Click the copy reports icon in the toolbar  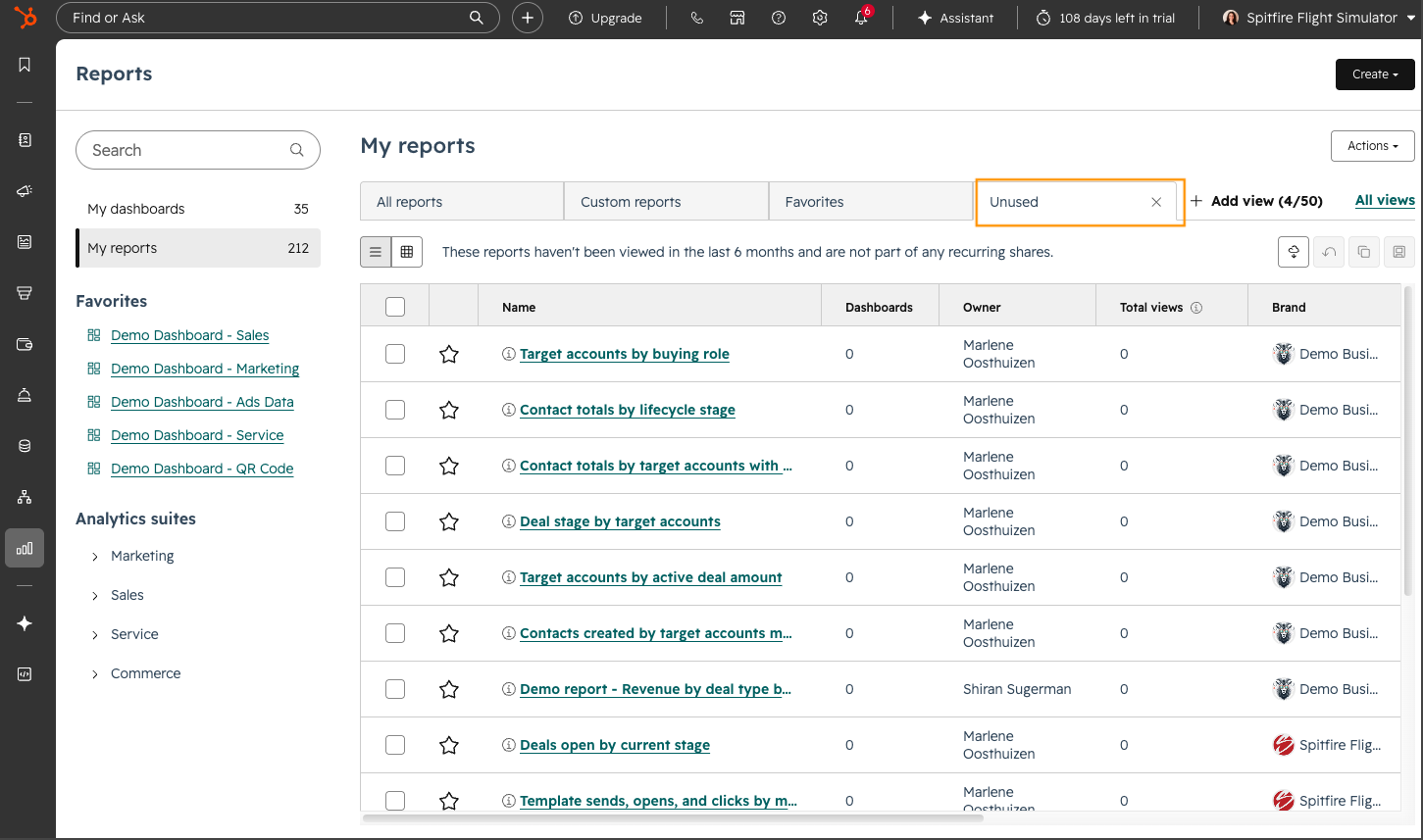click(x=1363, y=251)
